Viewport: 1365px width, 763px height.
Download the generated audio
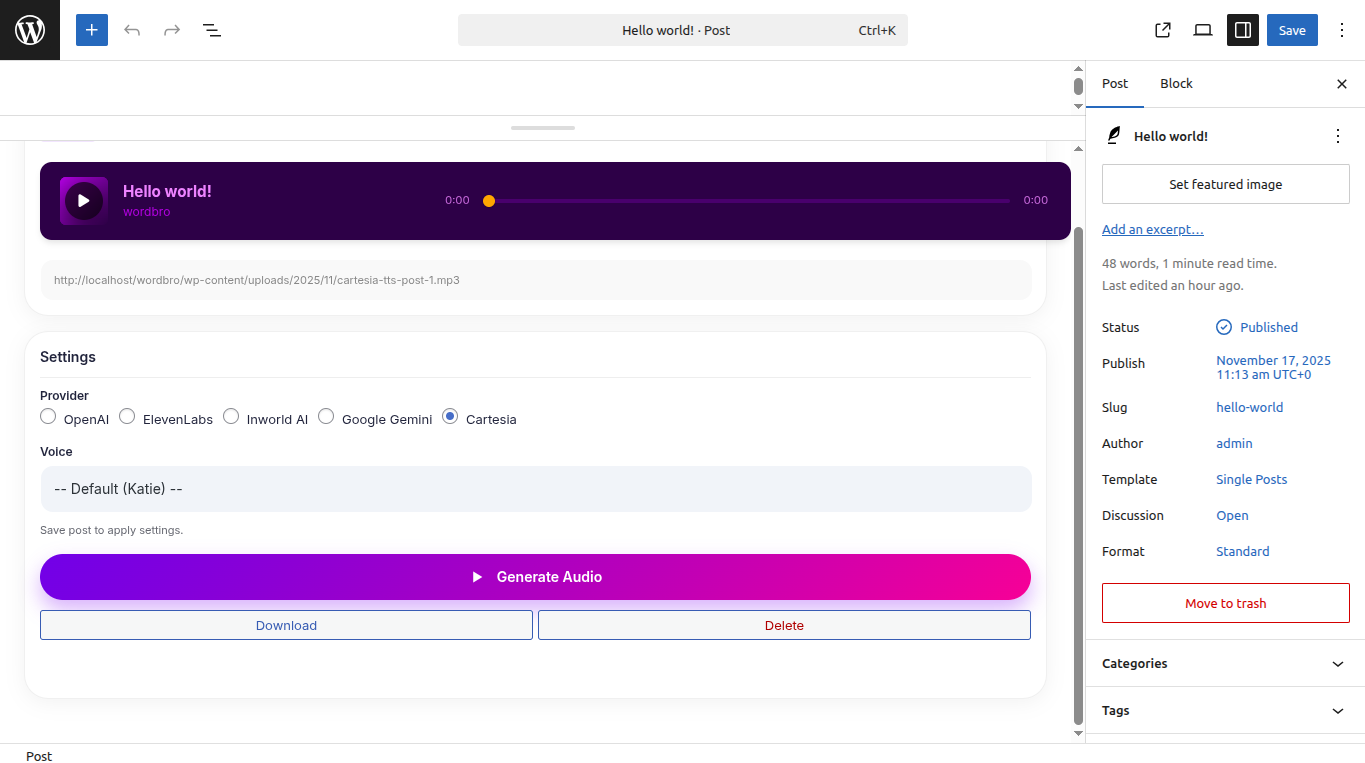click(286, 625)
